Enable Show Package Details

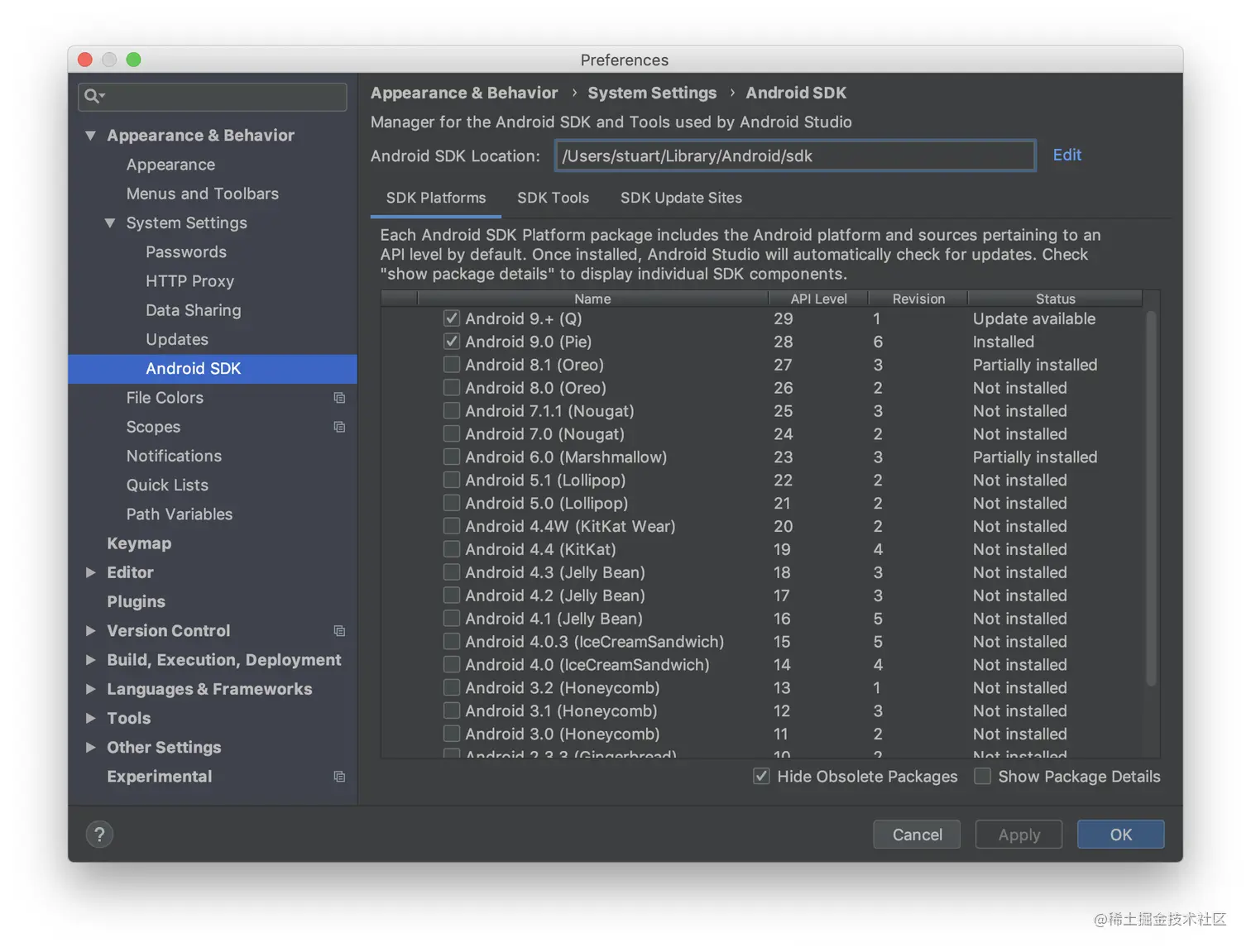click(x=983, y=777)
